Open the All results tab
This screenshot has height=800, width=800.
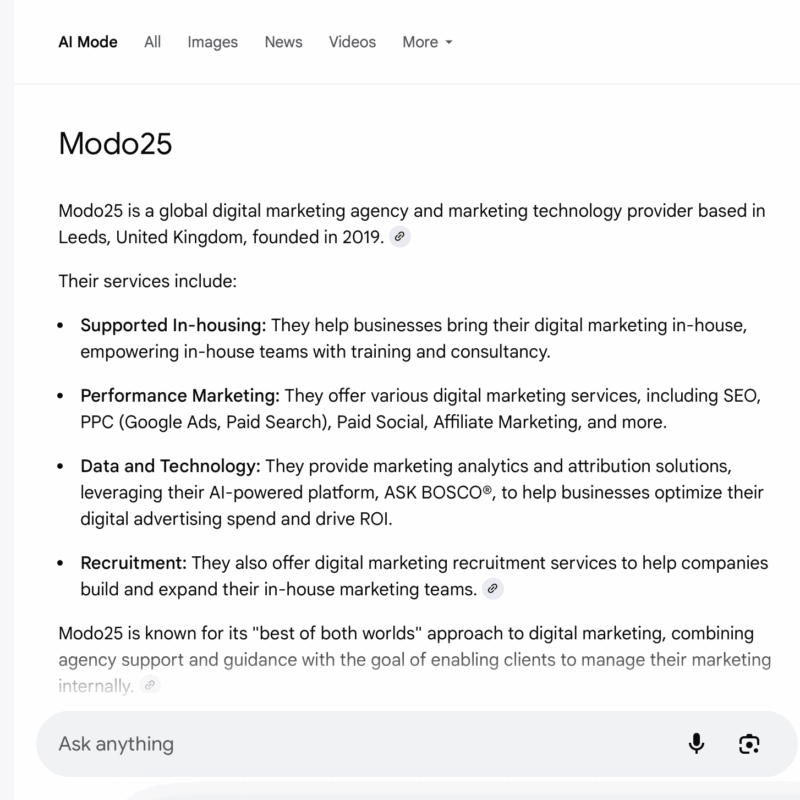pyautogui.click(x=152, y=42)
